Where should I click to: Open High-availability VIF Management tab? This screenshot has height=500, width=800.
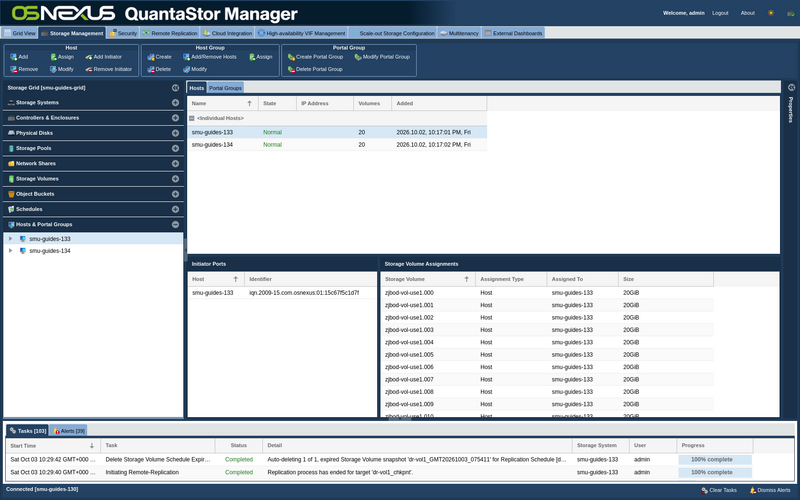302,33
